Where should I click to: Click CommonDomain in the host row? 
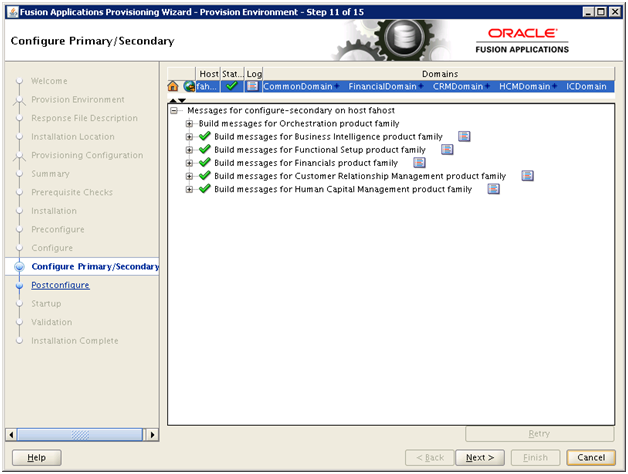(298, 87)
